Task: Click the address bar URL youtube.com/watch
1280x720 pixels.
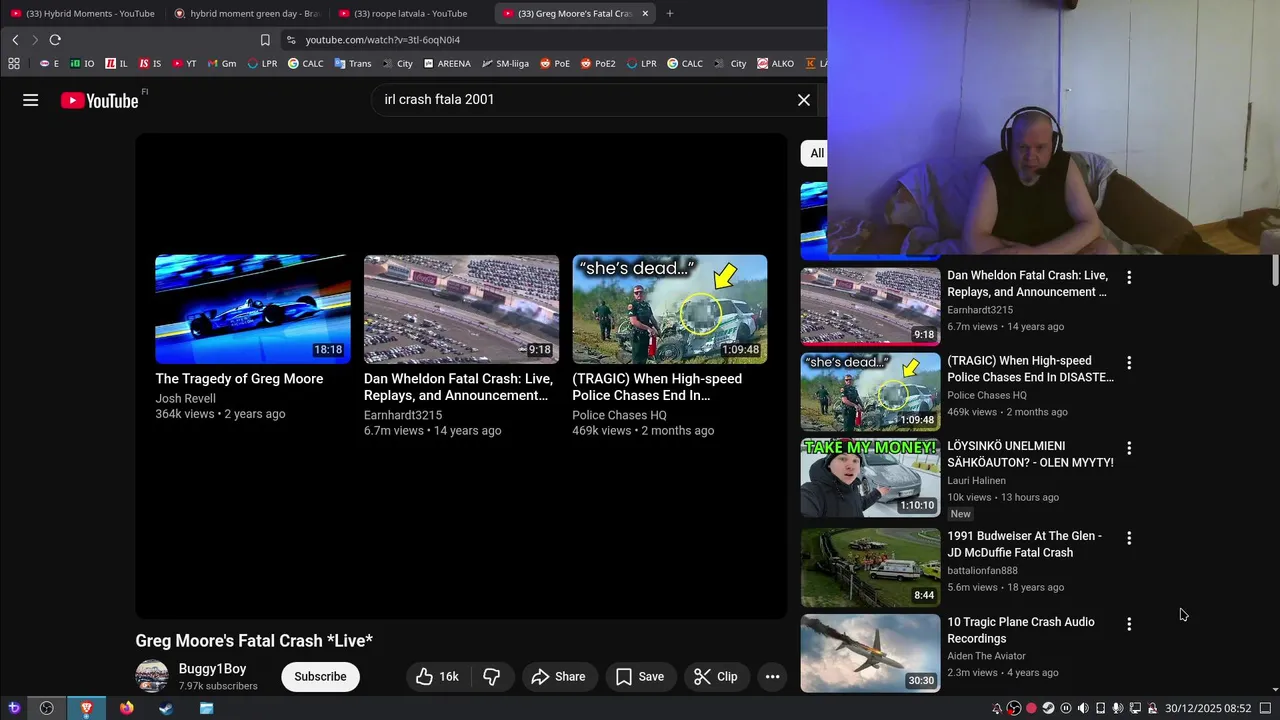Action: [x=383, y=40]
